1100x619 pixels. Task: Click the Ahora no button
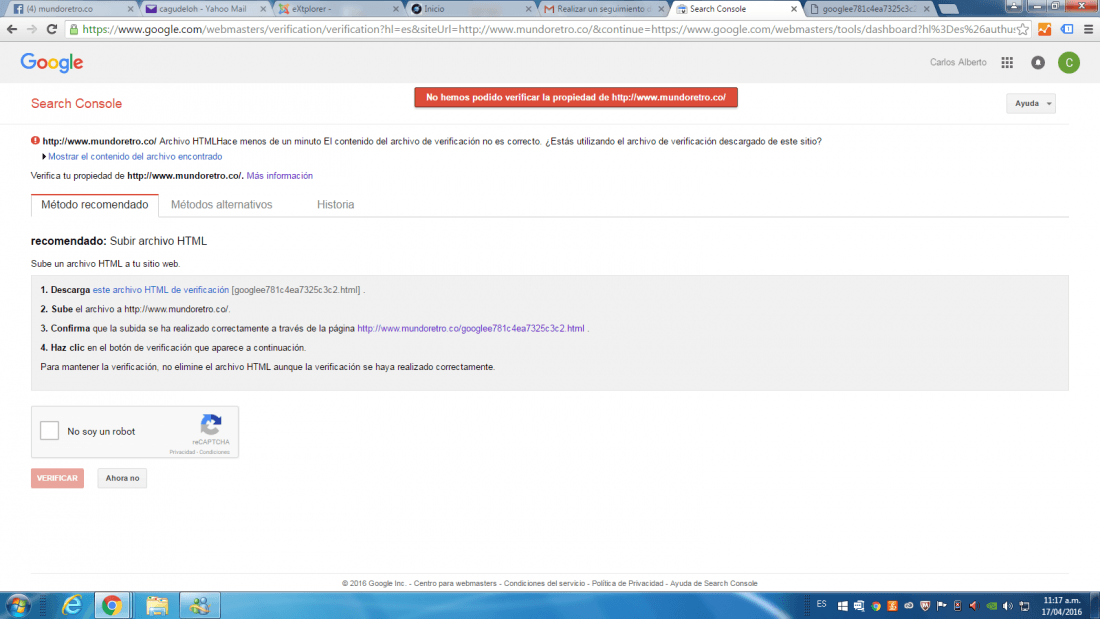click(122, 478)
